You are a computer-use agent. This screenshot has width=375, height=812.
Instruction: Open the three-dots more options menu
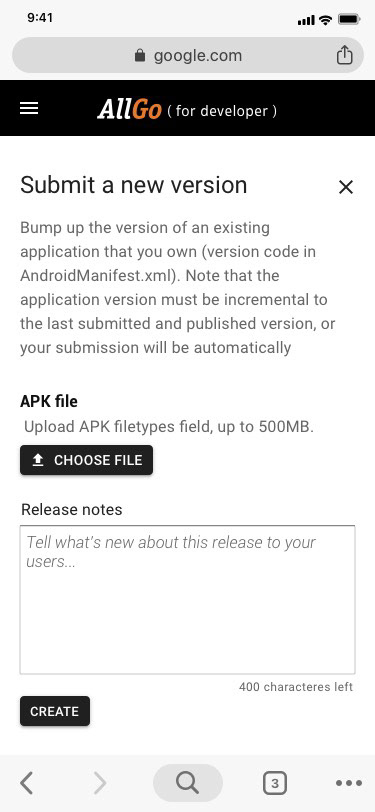[349, 783]
